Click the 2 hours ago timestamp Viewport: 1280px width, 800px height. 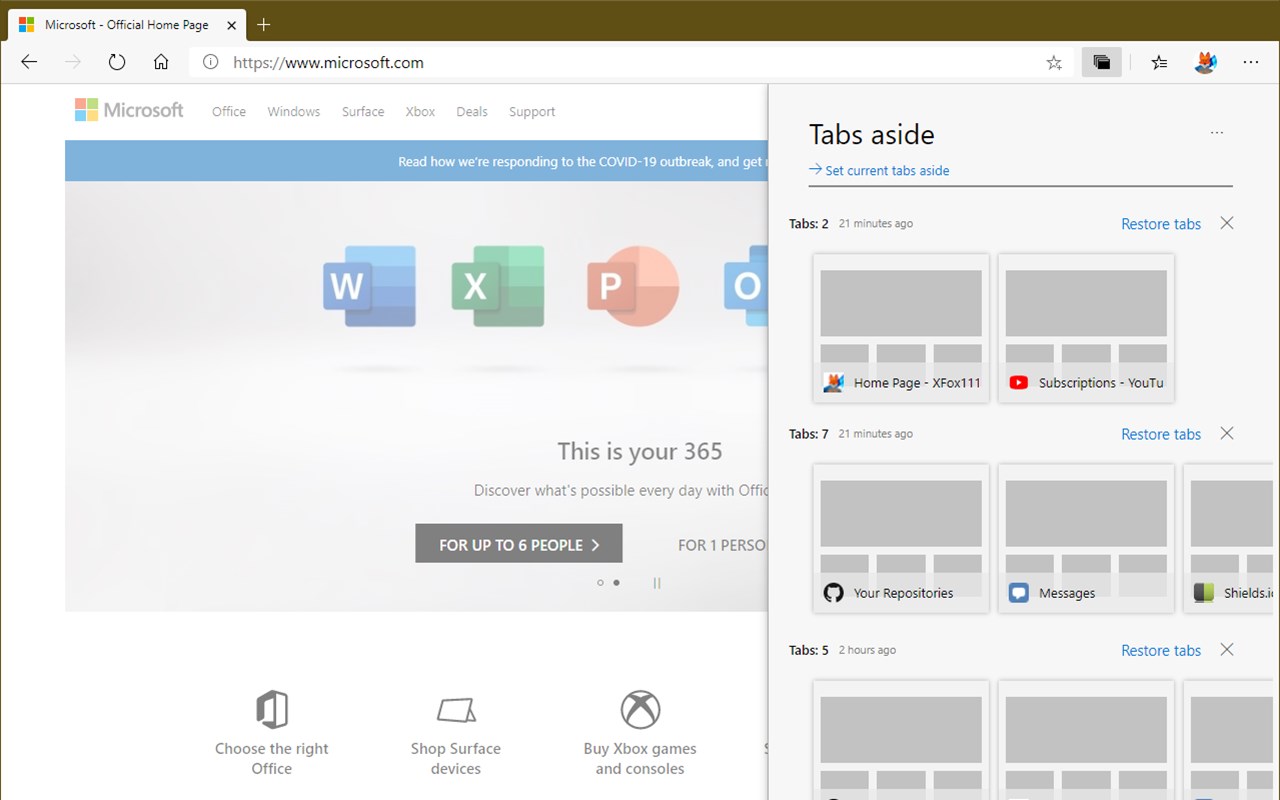(867, 650)
